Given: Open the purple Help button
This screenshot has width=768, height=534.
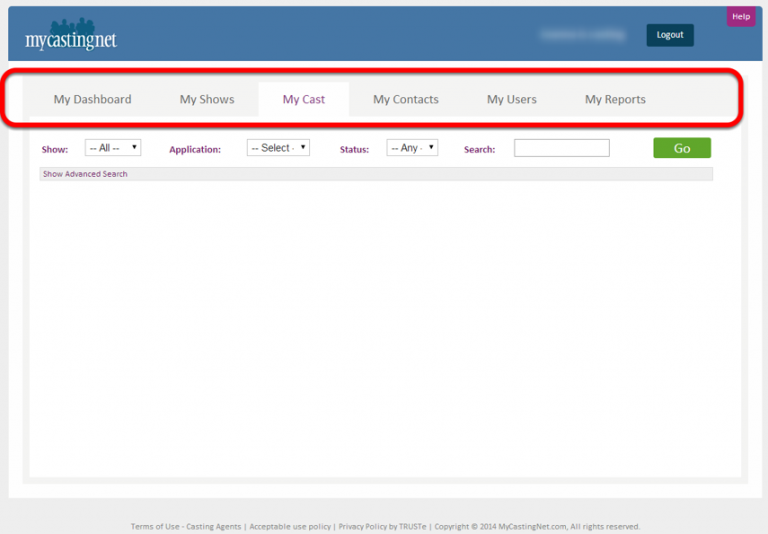Looking at the screenshot, I should pyautogui.click(x=740, y=17).
